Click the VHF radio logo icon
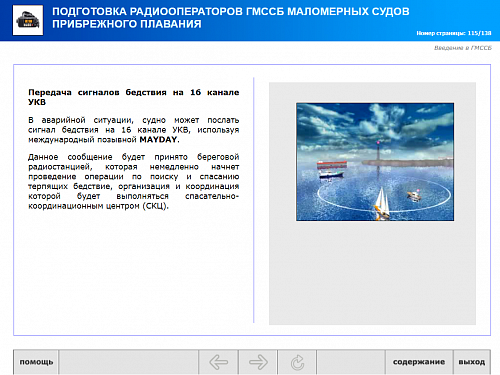Screen dimensions: 500x375 point(28,20)
